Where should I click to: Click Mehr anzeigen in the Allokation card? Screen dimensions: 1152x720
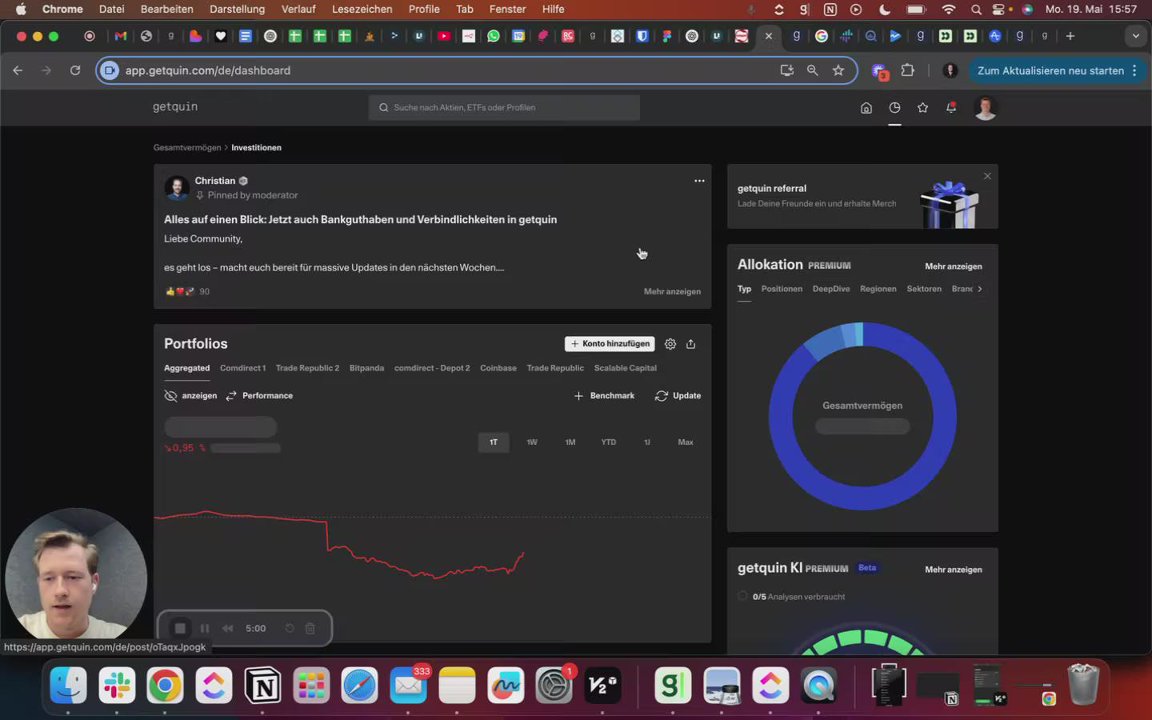point(953,267)
